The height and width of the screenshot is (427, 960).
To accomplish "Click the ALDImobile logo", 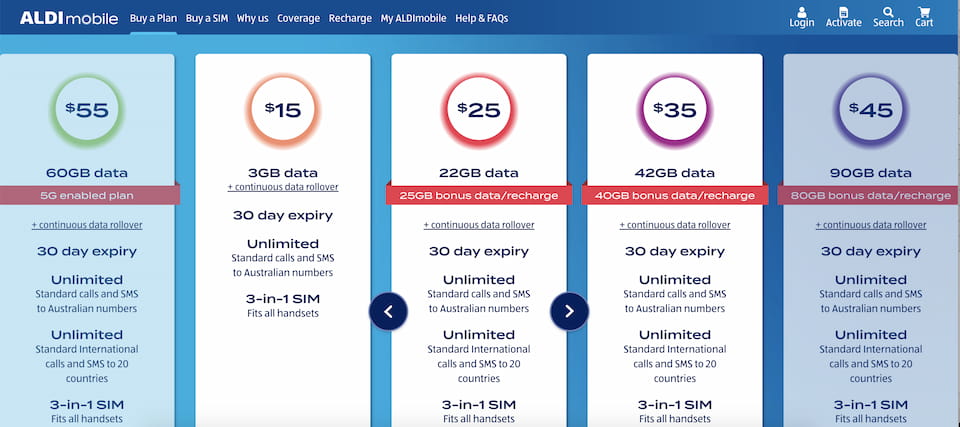I will coord(68,18).
